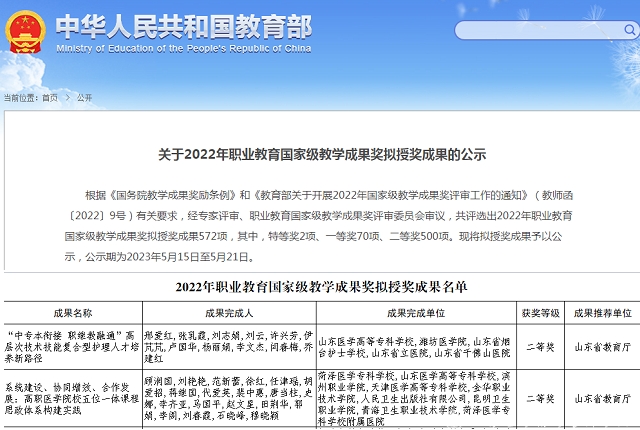The height and width of the screenshot is (430, 640).
Task: Click the 成果推荐单位 column header
Action: pyautogui.click(x=602, y=313)
